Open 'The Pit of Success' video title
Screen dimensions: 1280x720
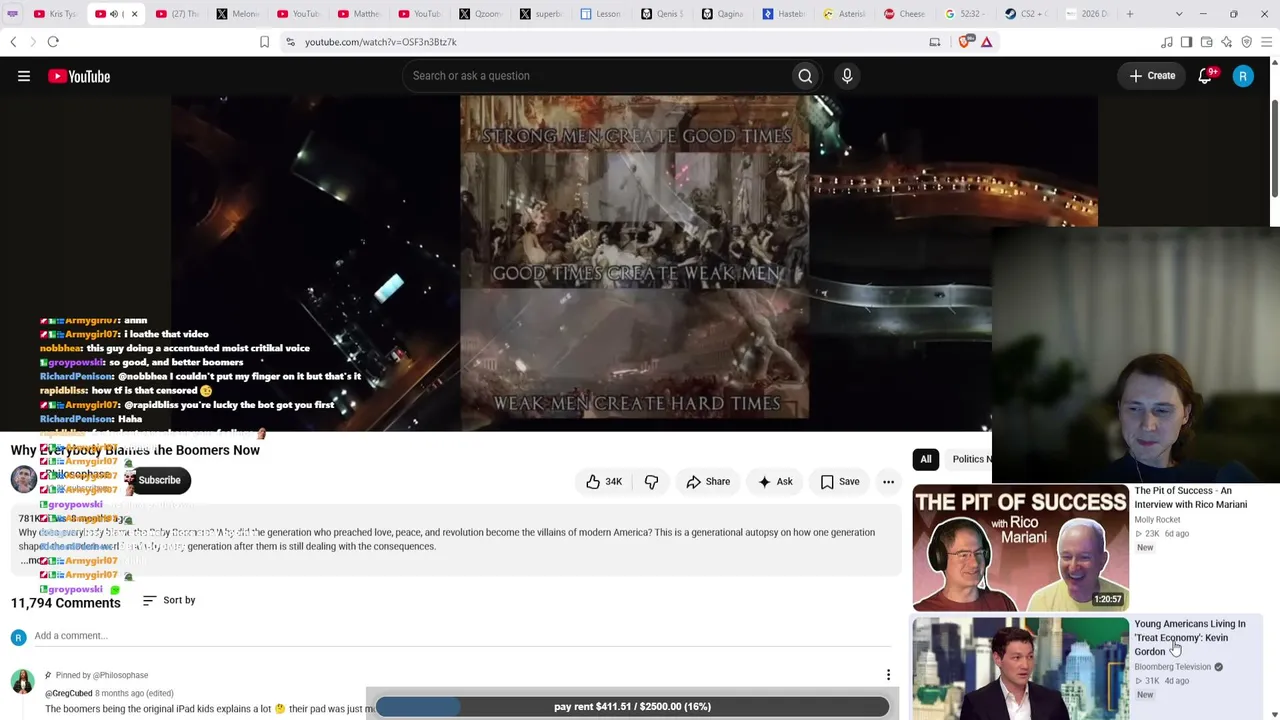click(x=1190, y=498)
